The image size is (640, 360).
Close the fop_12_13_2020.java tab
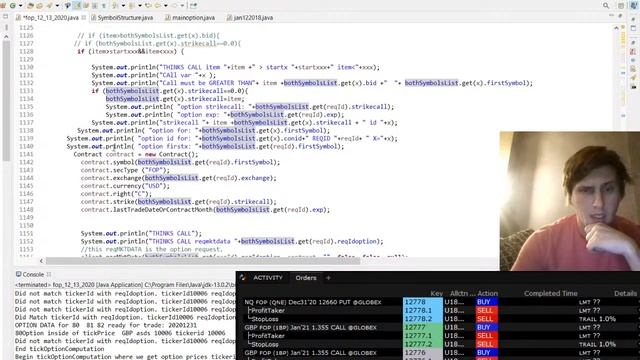tap(84, 18)
